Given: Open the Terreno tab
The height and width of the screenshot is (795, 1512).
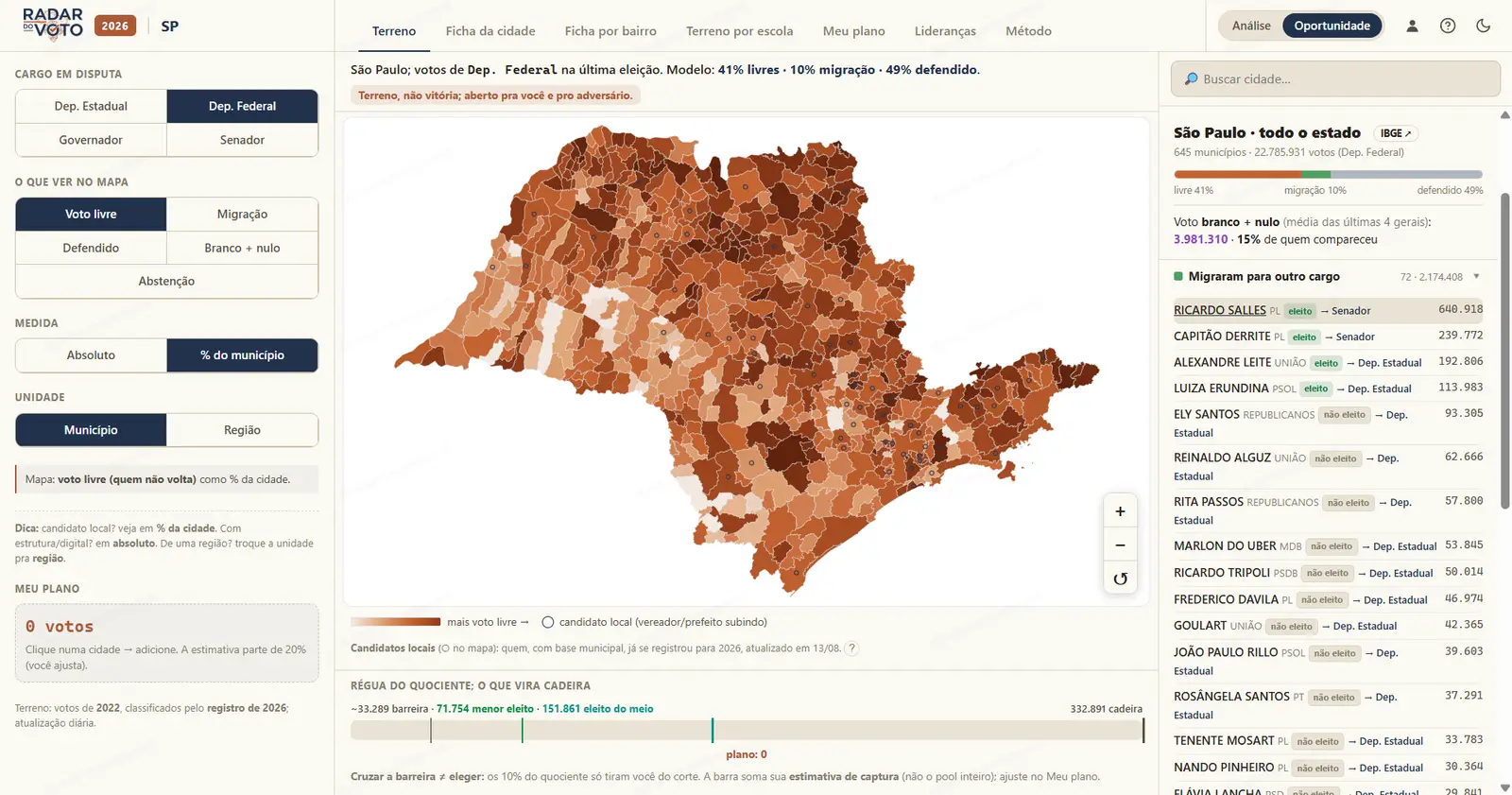Looking at the screenshot, I should [x=394, y=31].
